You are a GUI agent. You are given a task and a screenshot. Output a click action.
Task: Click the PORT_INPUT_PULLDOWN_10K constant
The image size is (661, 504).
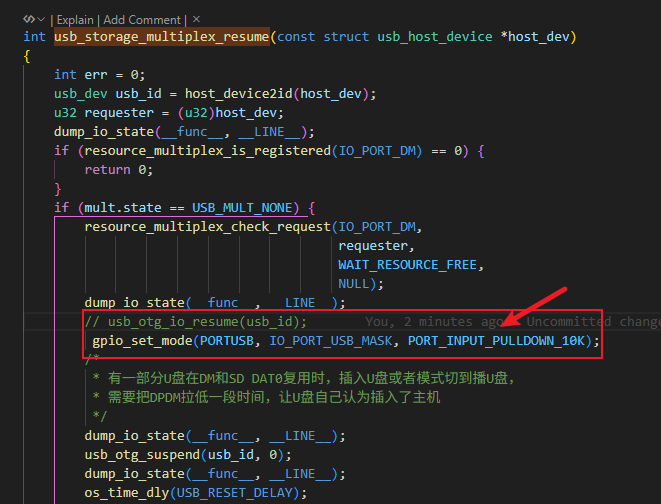click(x=497, y=340)
